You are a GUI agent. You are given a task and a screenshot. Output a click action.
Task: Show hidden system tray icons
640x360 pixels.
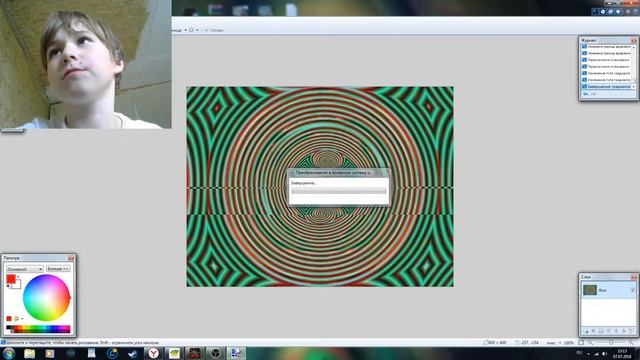click(589, 354)
